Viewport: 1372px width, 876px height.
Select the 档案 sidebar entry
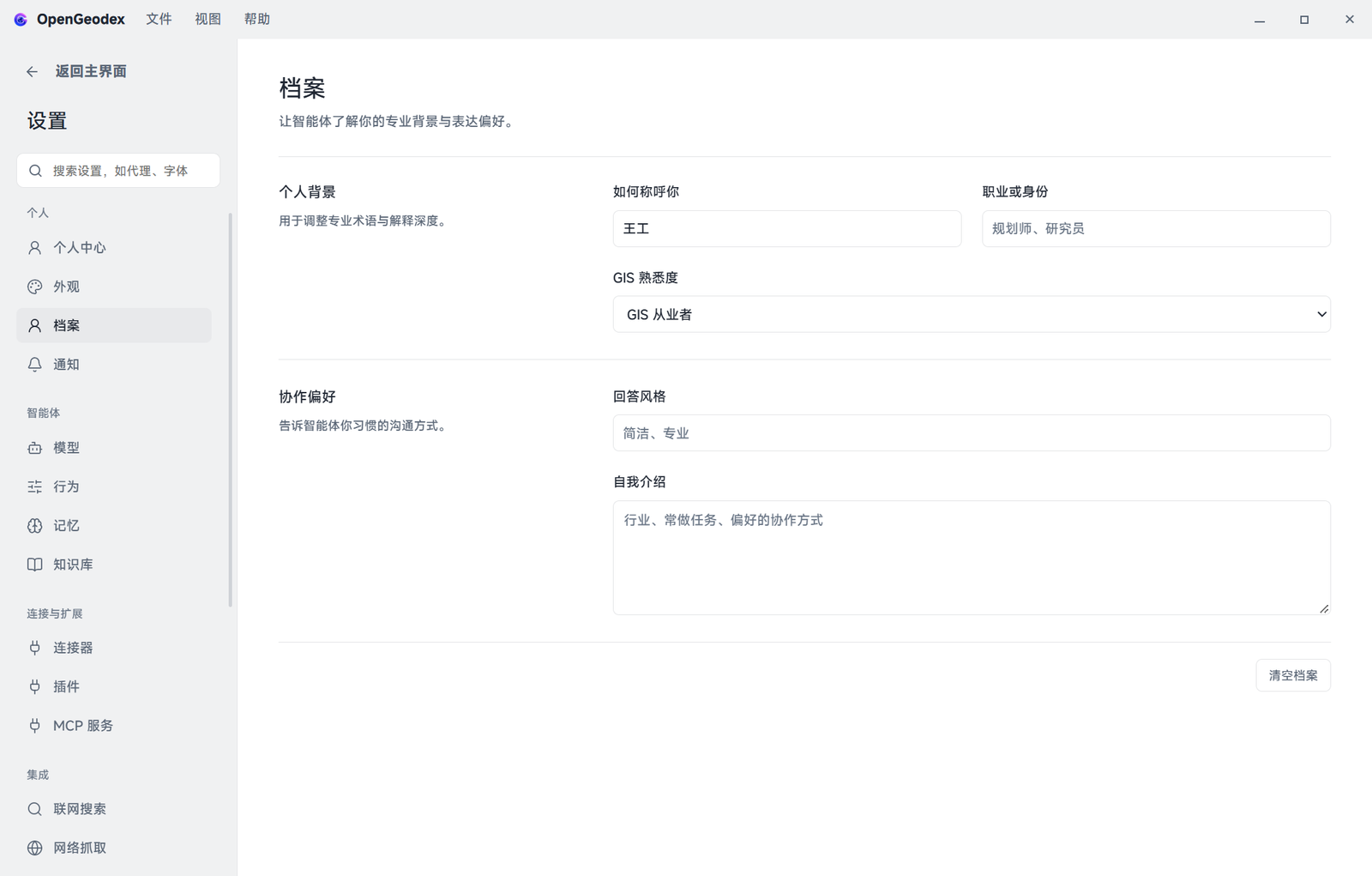coord(114,325)
